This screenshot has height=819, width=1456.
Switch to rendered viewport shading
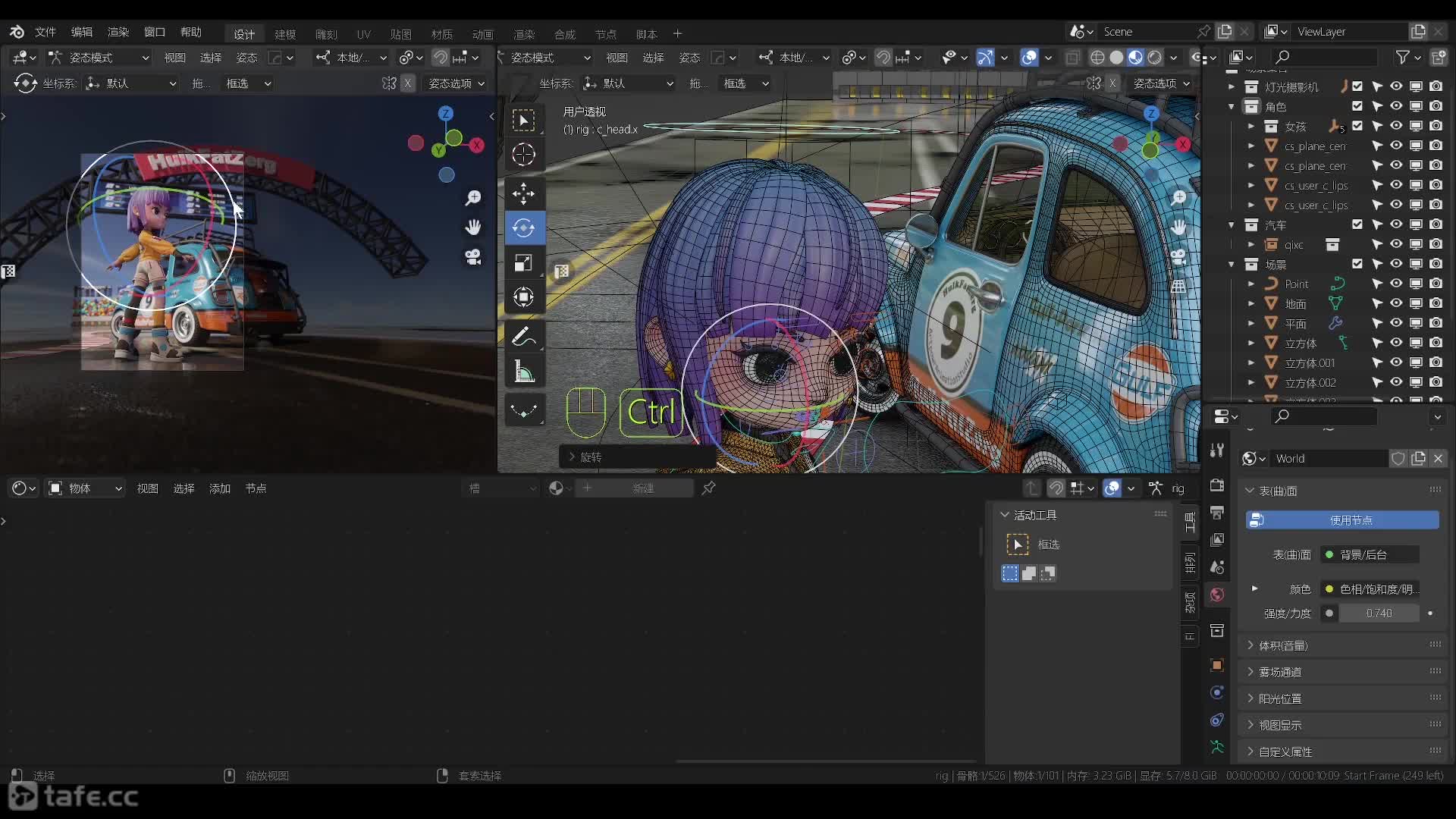pos(1154,58)
